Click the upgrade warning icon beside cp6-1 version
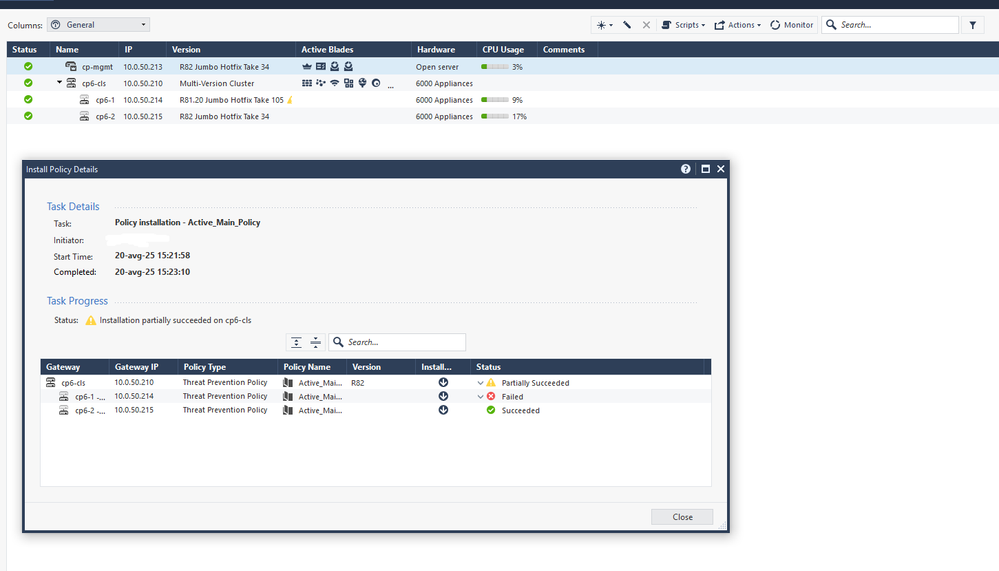Screen dimensions: 999x571 click(290, 100)
